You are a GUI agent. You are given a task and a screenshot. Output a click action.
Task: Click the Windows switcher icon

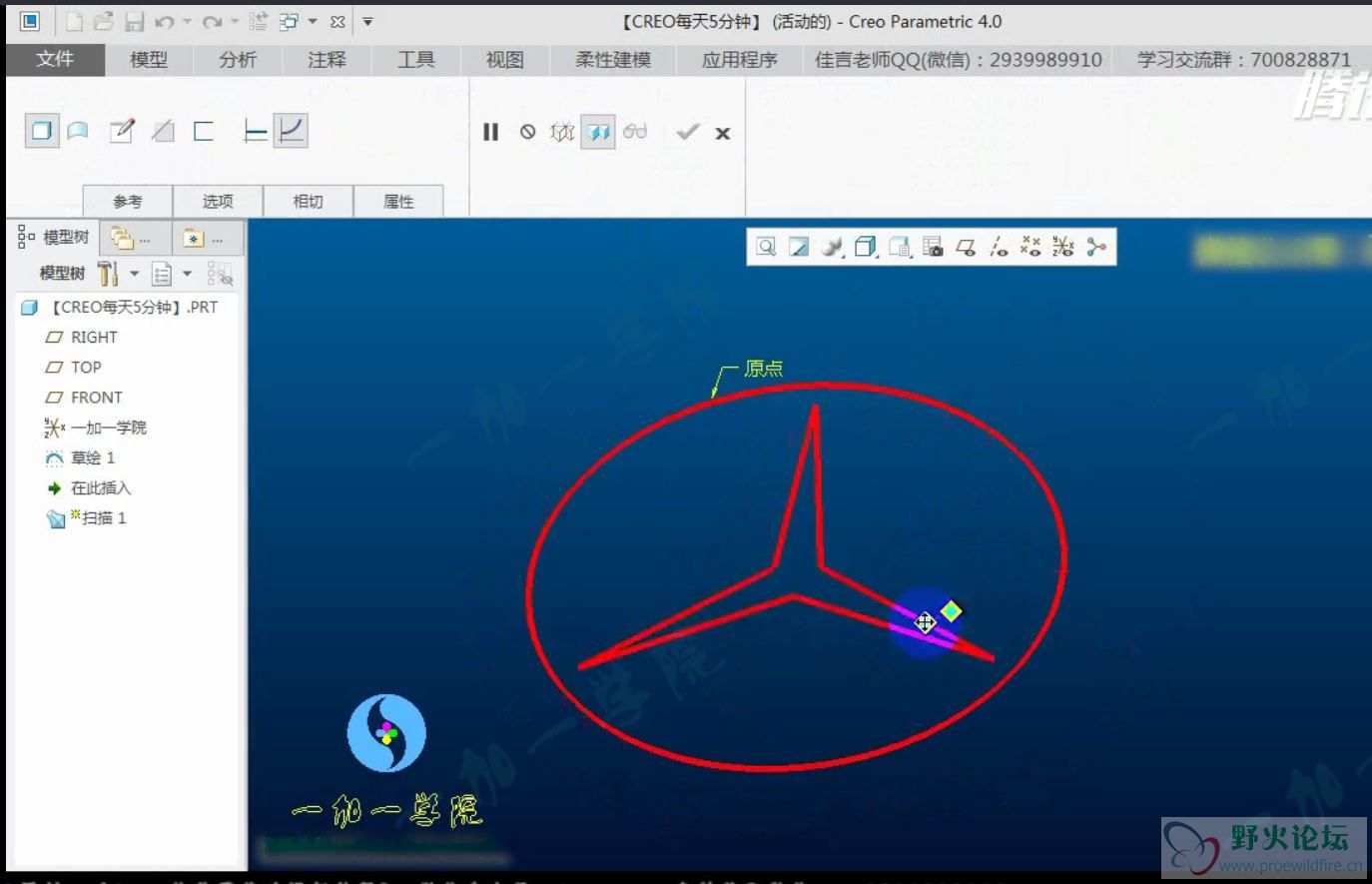coord(290,21)
